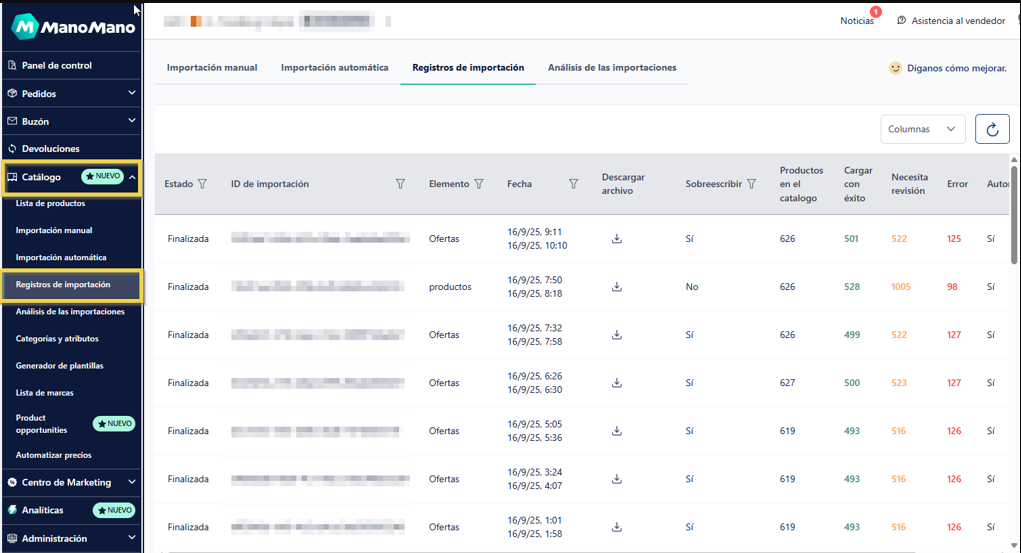
Task: Open the Estado column filter
Action: pyautogui.click(x=203, y=184)
